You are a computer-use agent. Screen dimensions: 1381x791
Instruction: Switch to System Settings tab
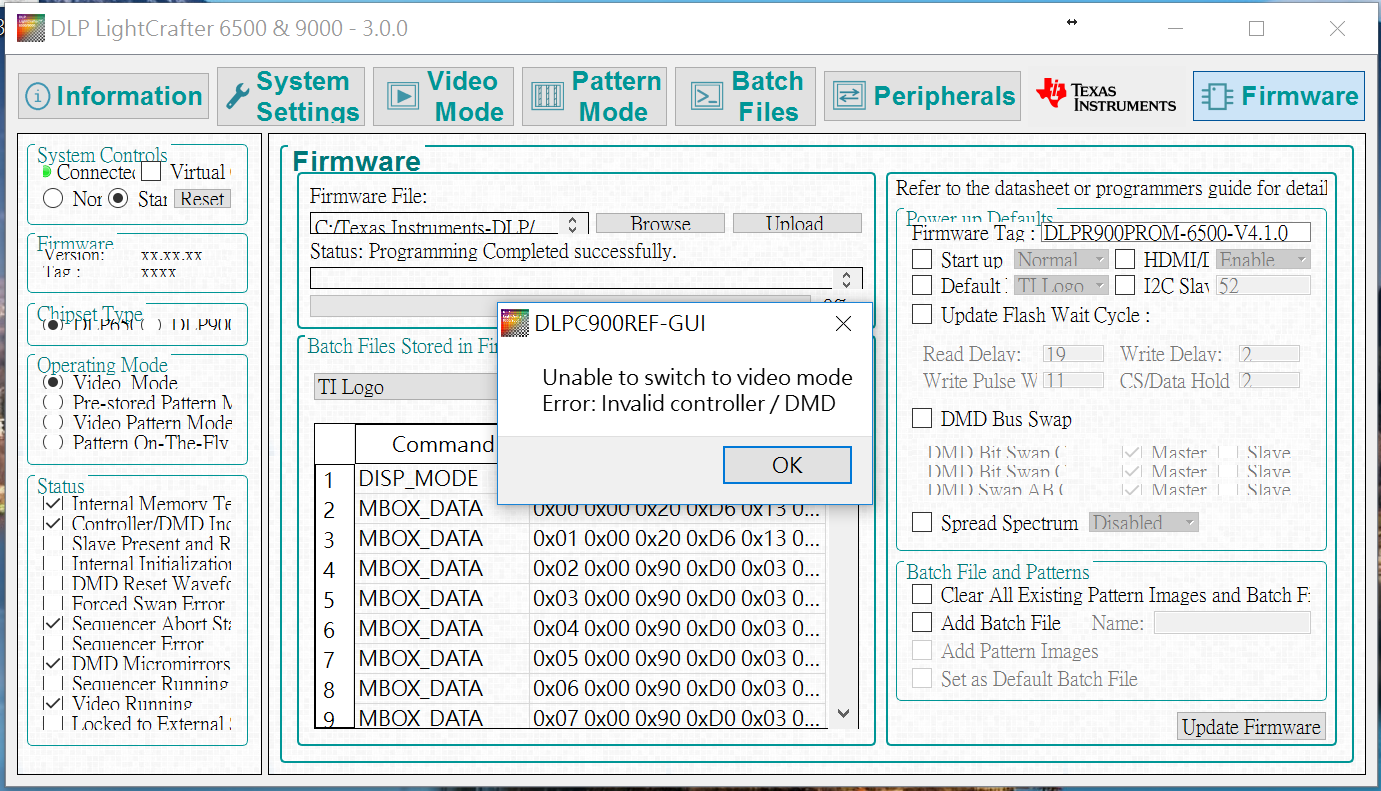(291, 96)
